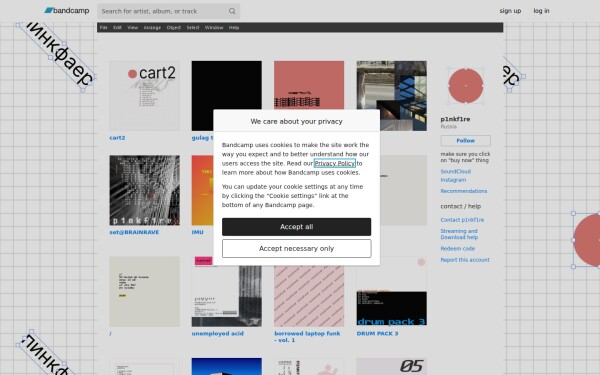Open the grey "/" album cover
Screen dimensions: 600x375
pyautogui.click(x=144, y=292)
